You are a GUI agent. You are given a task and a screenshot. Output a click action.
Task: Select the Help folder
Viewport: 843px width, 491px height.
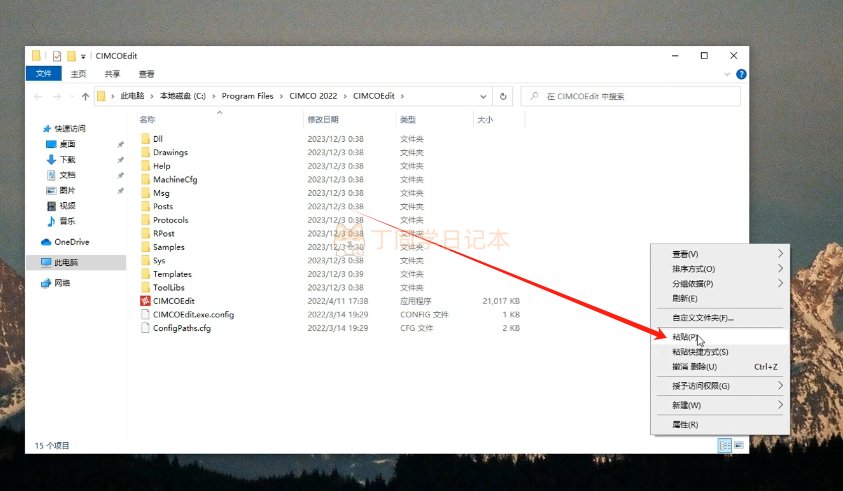pyautogui.click(x=161, y=166)
